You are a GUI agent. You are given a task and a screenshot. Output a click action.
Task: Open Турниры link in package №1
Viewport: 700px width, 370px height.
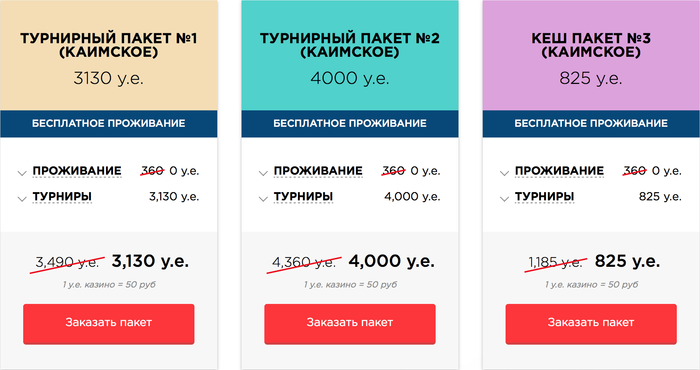pyautogui.click(x=62, y=197)
